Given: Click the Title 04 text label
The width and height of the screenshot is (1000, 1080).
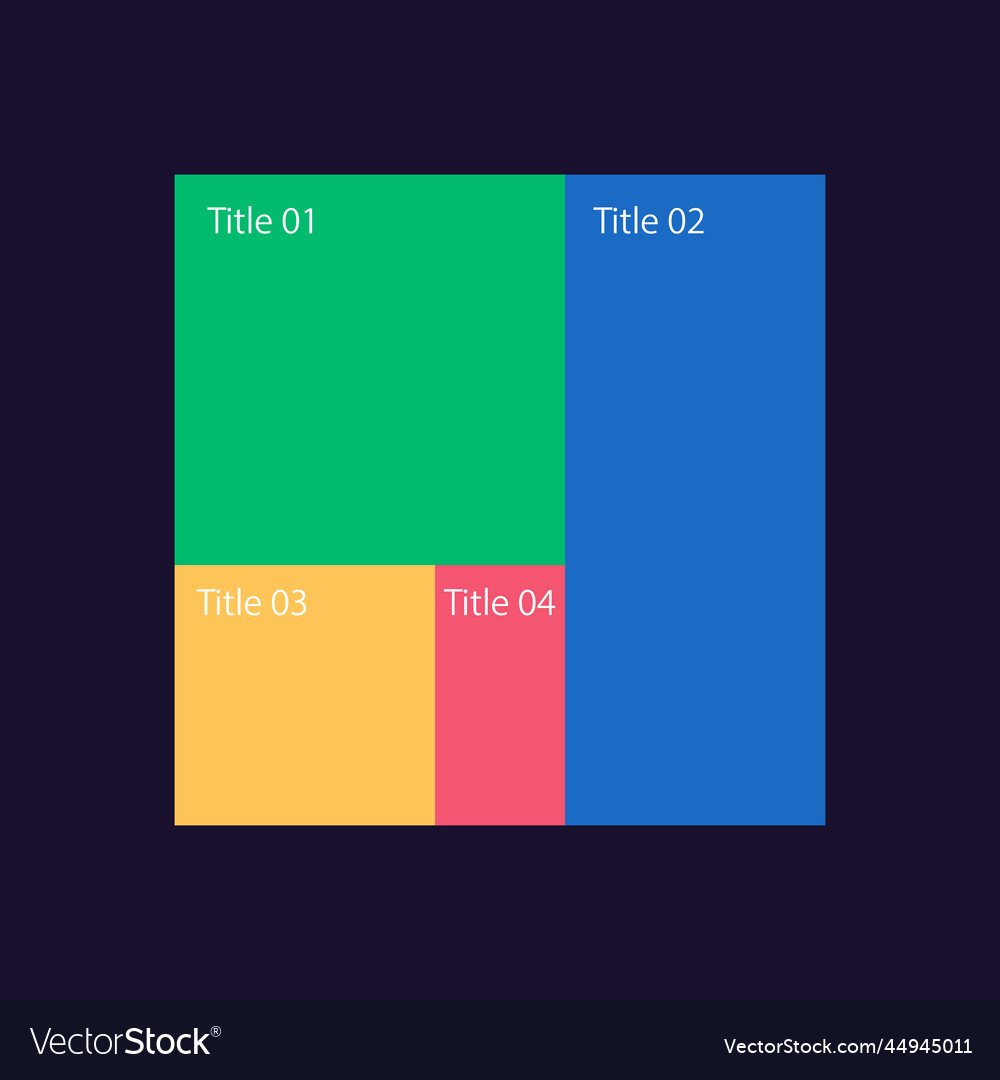Looking at the screenshot, I should pyautogui.click(x=499, y=603).
